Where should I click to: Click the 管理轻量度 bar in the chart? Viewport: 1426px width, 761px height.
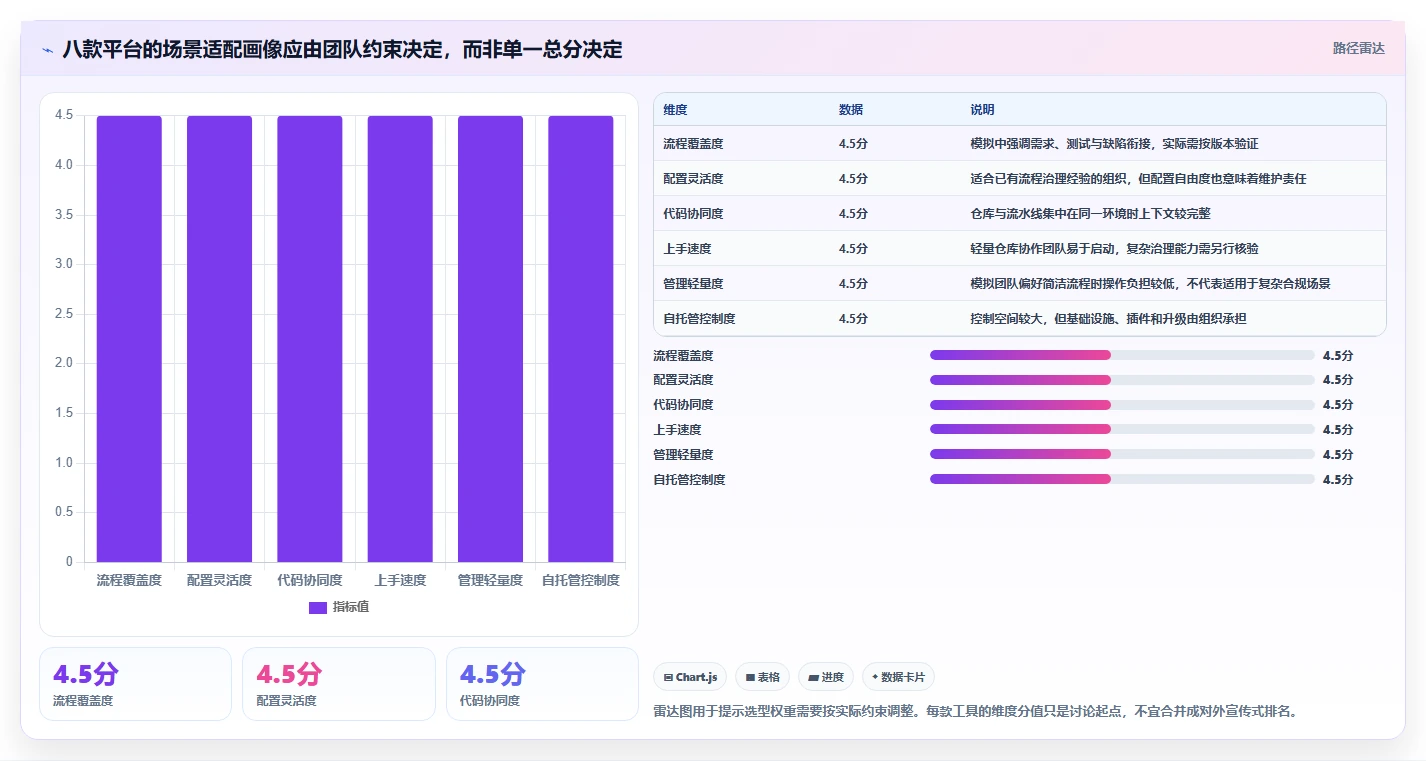pyautogui.click(x=490, y=339)
